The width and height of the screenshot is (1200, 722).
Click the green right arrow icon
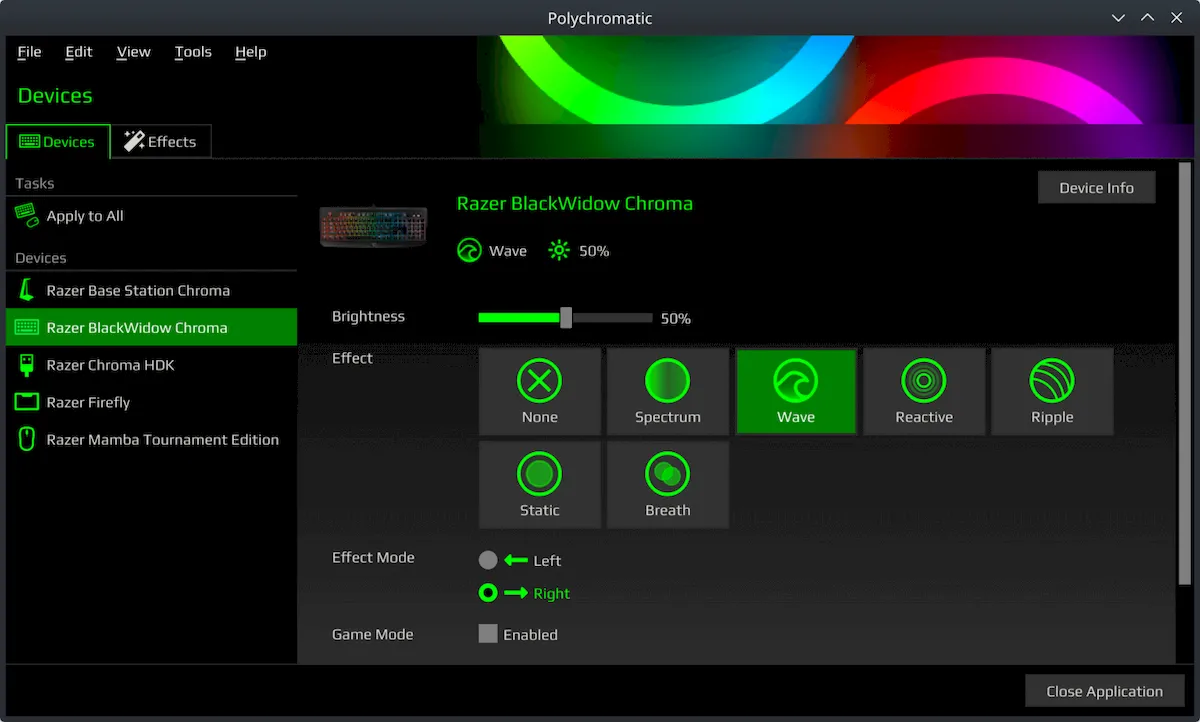click(516, 593)
